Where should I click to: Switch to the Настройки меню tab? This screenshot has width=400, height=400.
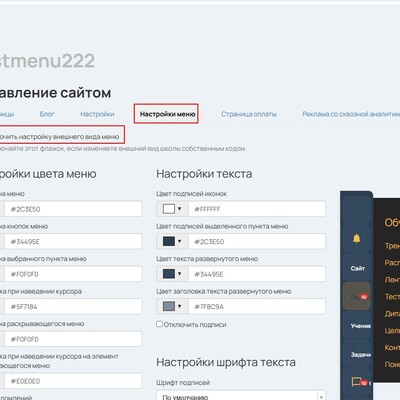coord(167,114)
